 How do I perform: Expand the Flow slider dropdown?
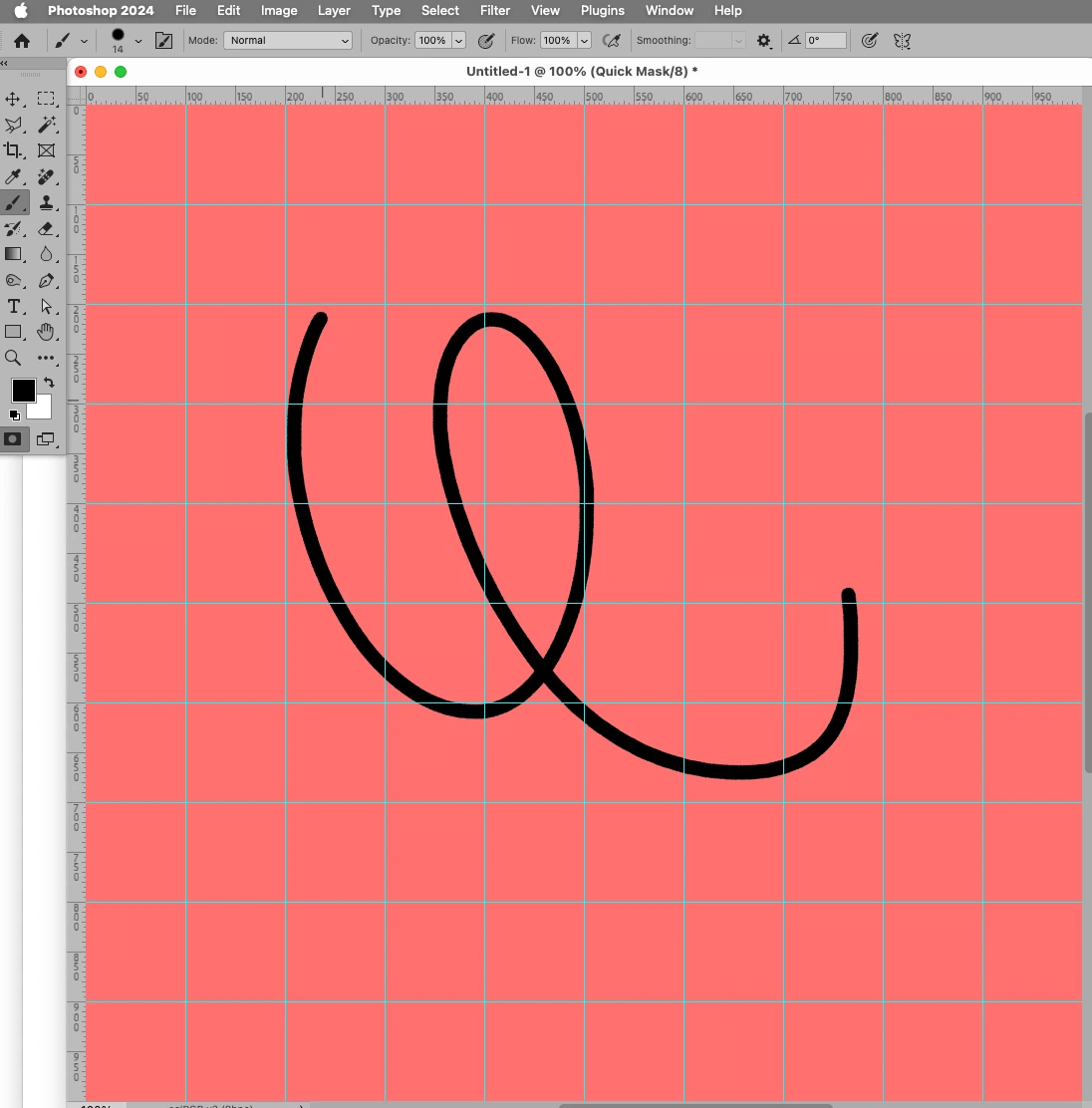pos(584,41)
